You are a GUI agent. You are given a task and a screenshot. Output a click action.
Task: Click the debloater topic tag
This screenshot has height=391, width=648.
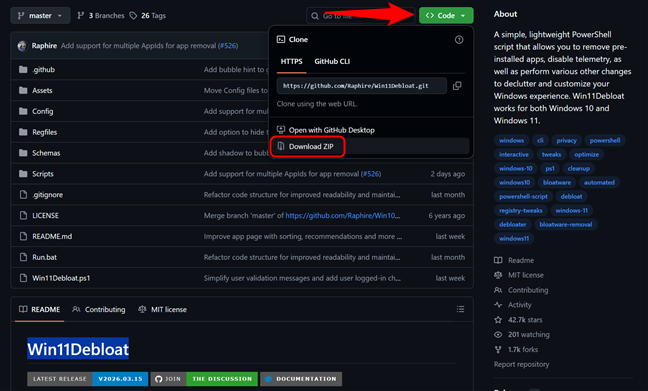512,225
